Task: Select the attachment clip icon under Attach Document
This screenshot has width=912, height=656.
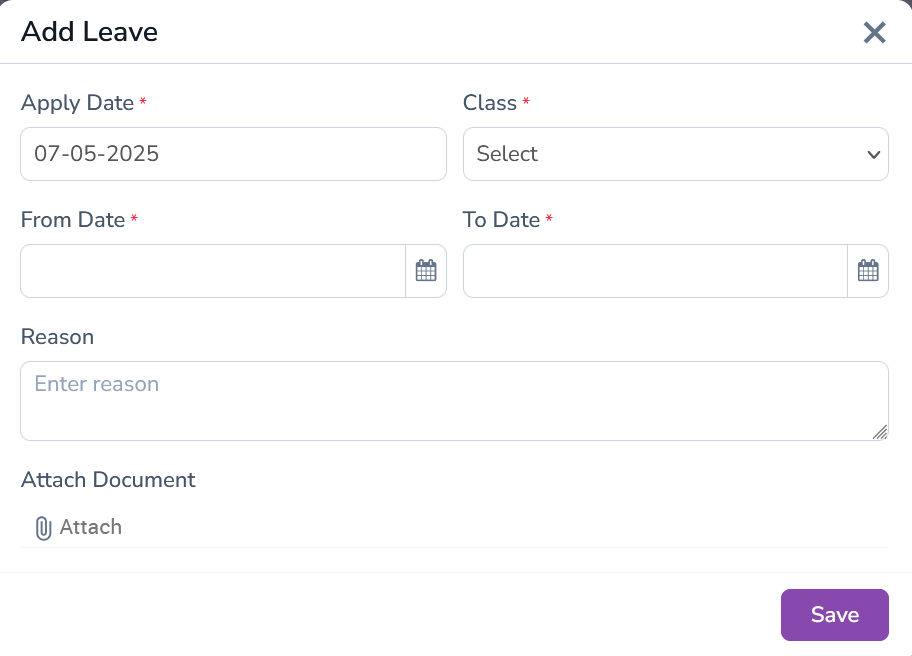Action: pos(41,527)
